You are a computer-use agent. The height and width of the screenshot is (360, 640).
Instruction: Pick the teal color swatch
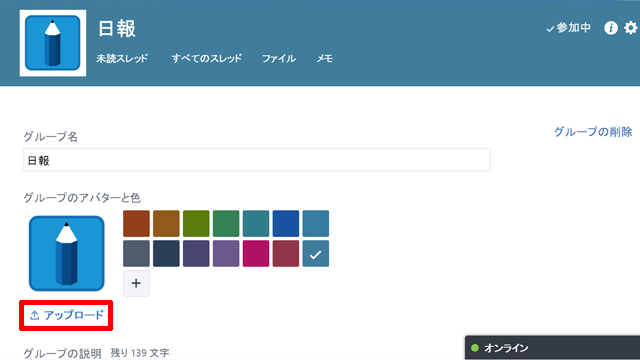(256, 224)
